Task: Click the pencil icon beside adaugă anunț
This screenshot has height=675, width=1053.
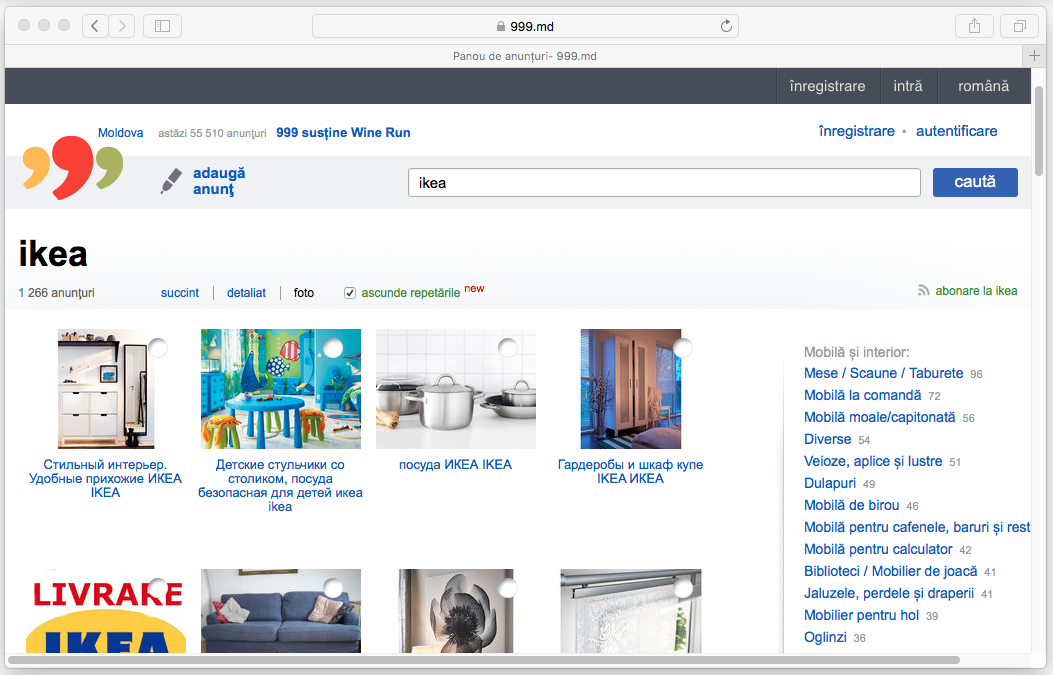Action: [171, 181]
